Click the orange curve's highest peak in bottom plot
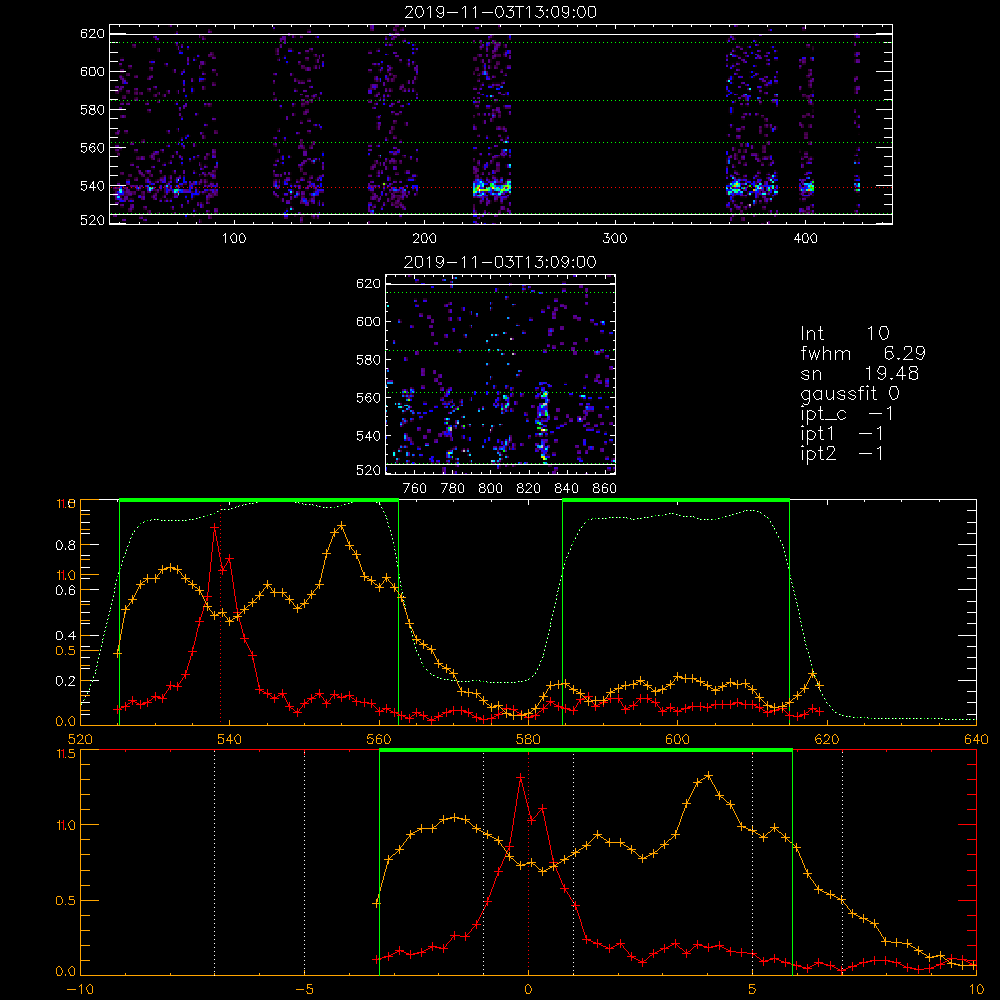1000x1000 pixels. [709, 776]
